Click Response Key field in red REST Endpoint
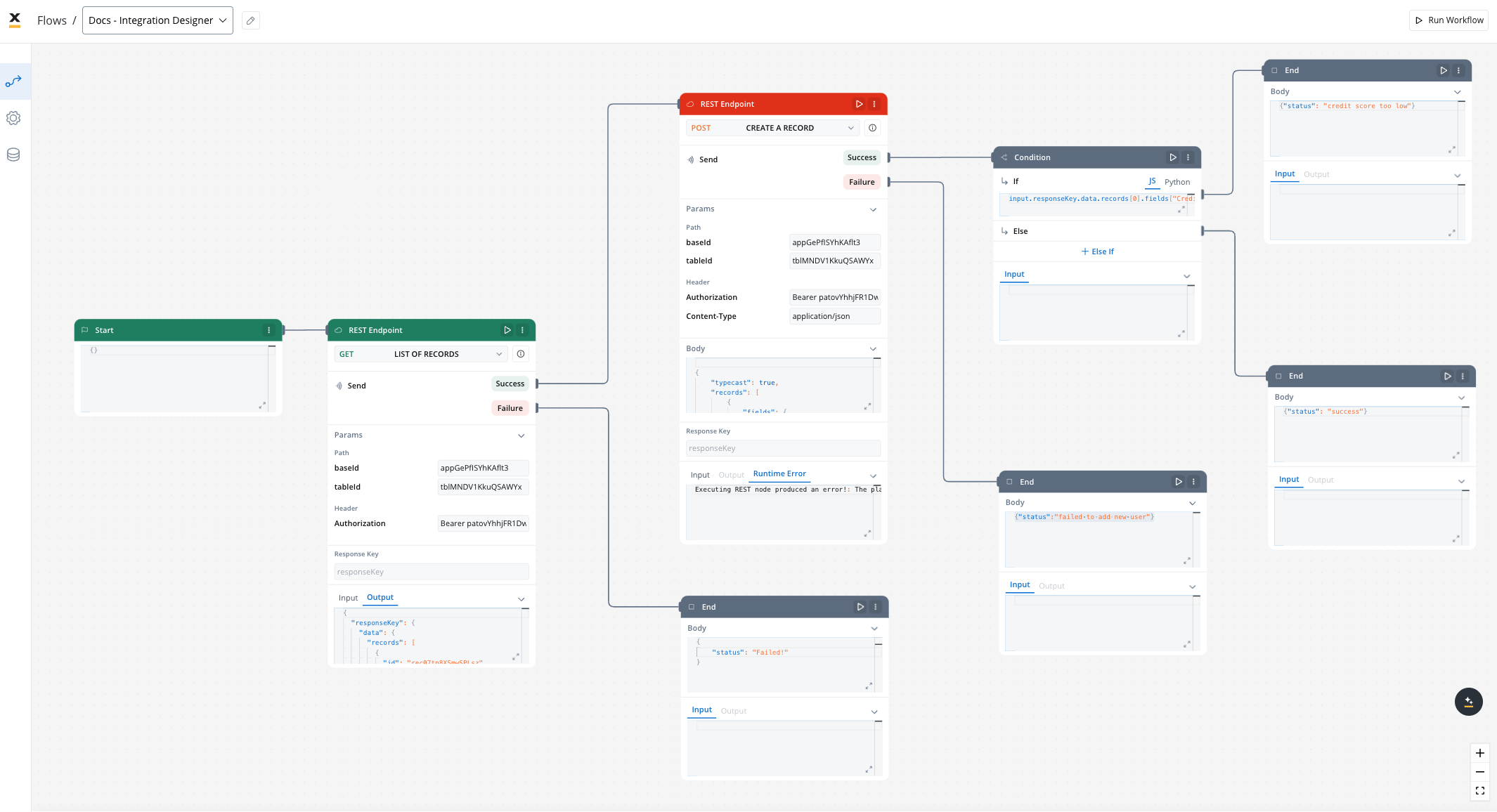Viewport: 1497px width, 812px height. [783, 448]
